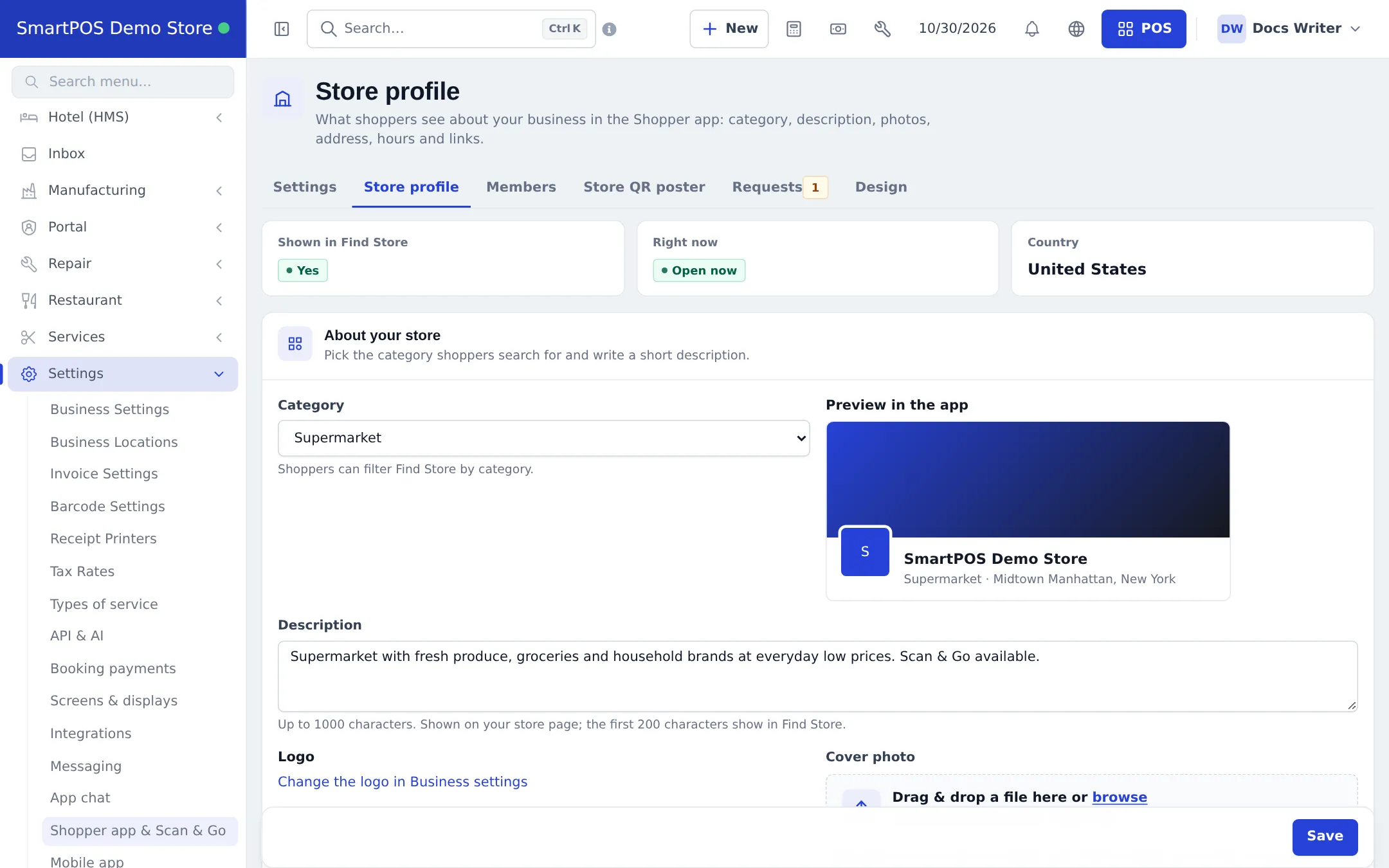This screenshot has height=868, width=1389.
Task: Click Change the logo in Business settings
Action: click(x=403, y=782)
